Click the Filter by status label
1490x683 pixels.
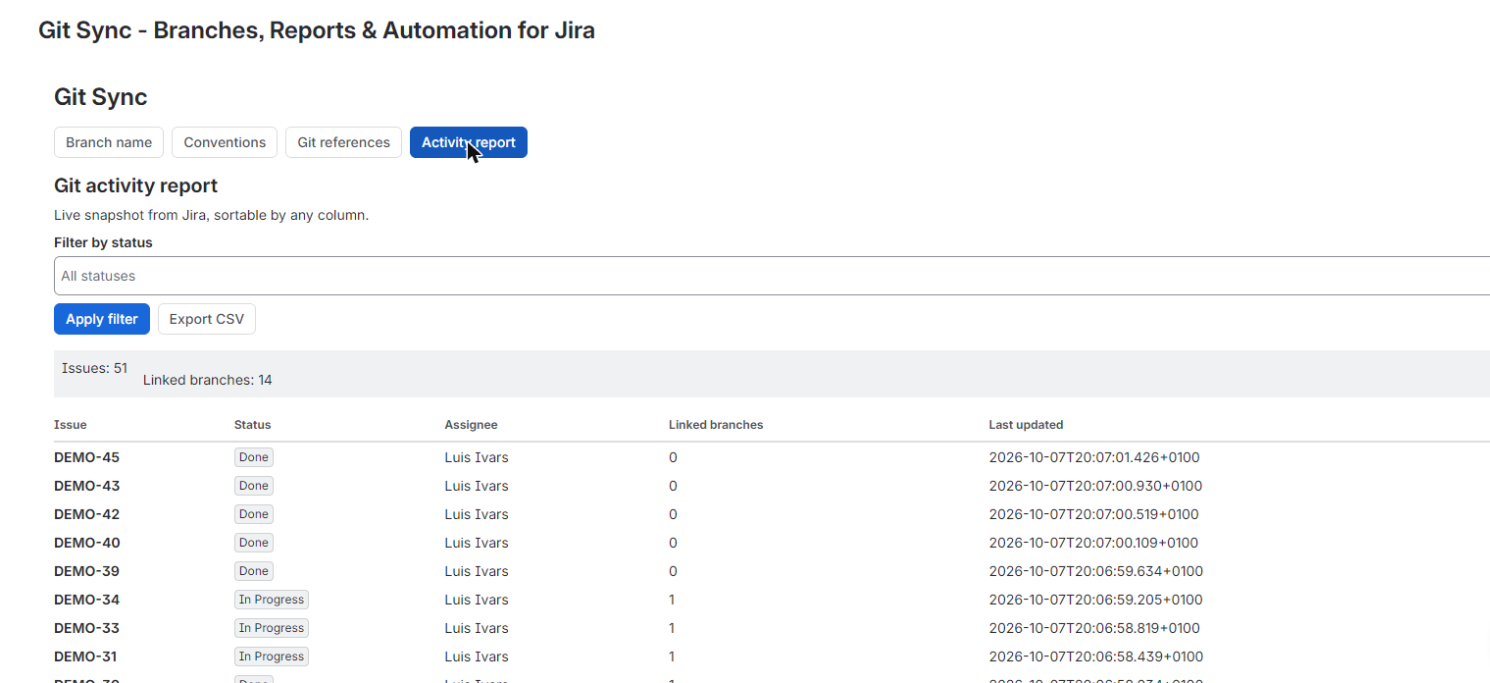(103, 242)
